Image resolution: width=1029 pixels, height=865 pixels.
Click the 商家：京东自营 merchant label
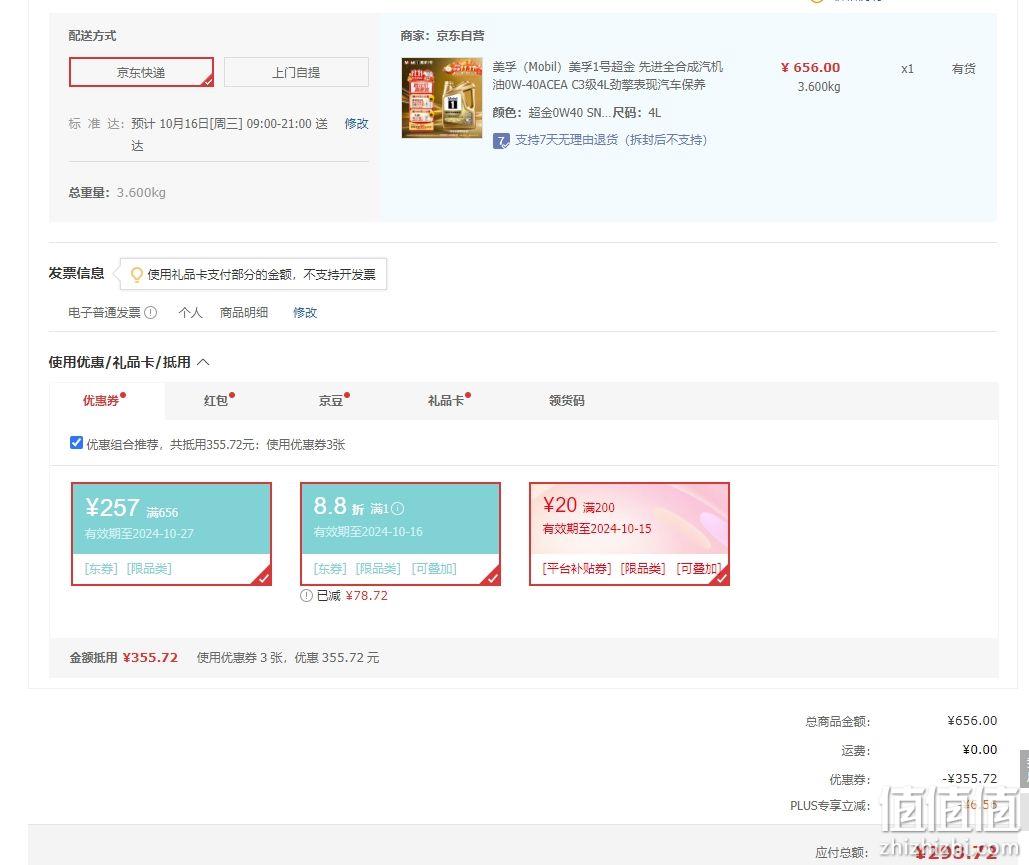click(x=442, y=35)
